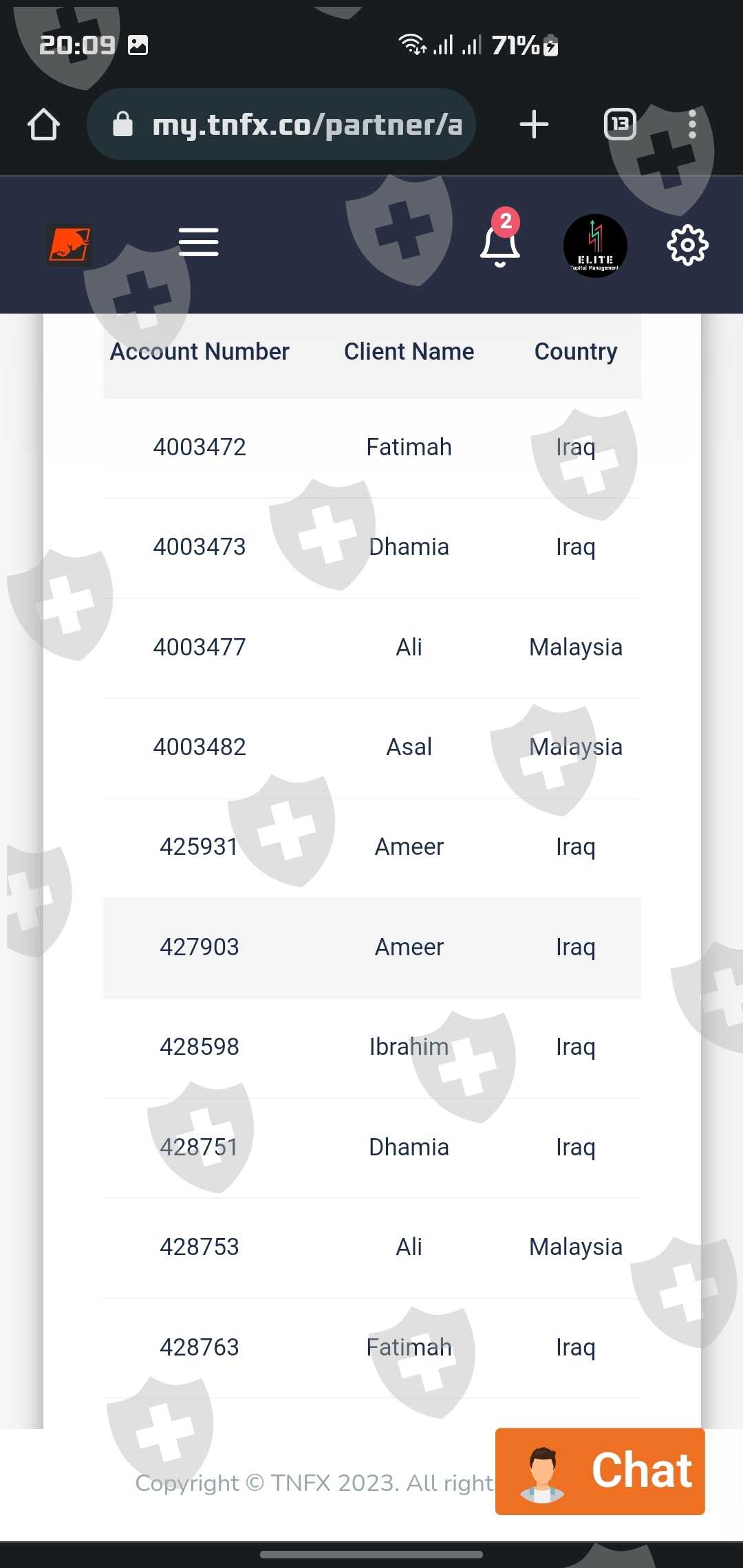Select account number 4003472

click(200, 447)
